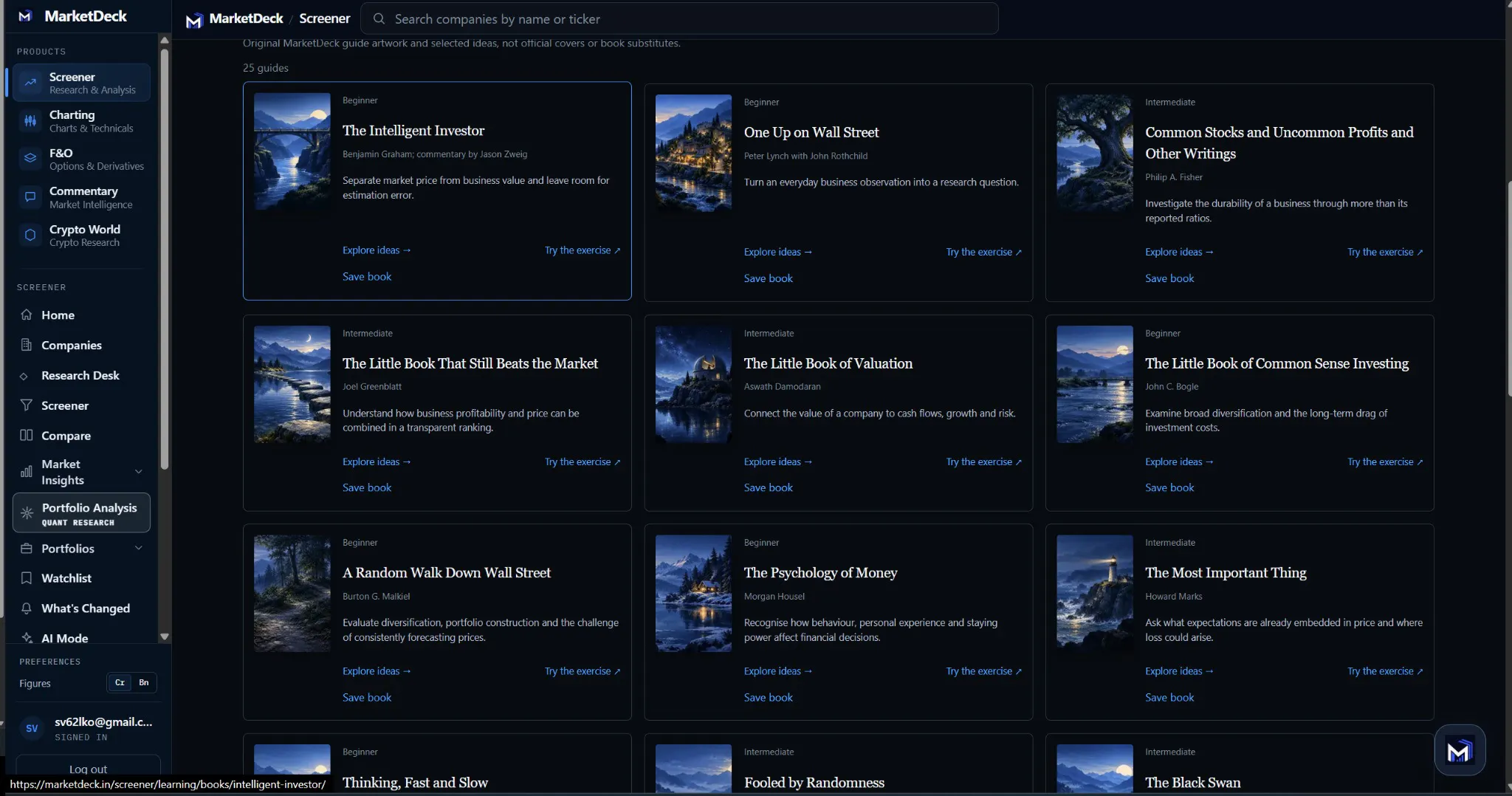Go to Home via house icon
Viewport: 1512px width, 796px height.
click(x=27, y=315)
